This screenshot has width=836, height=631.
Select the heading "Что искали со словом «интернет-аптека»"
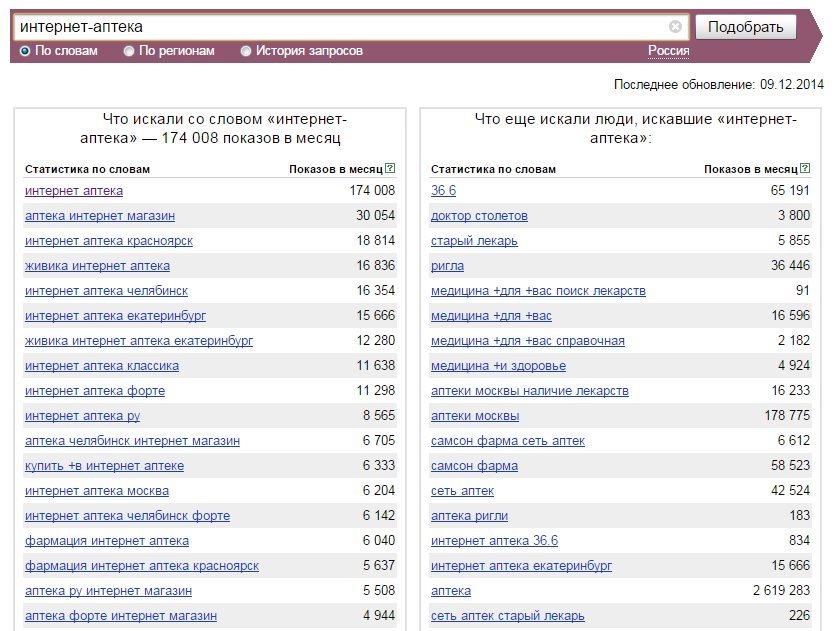tap(213, 128)
